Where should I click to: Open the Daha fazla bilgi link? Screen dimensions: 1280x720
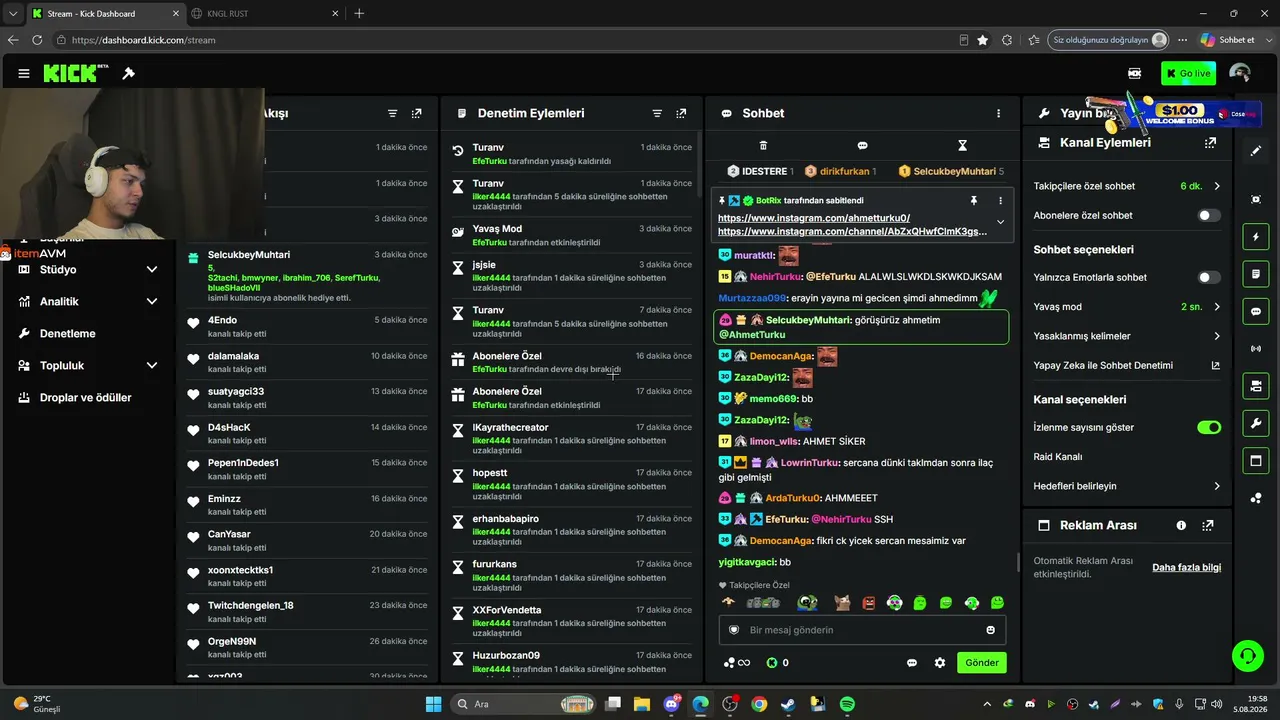[1186, 567]
